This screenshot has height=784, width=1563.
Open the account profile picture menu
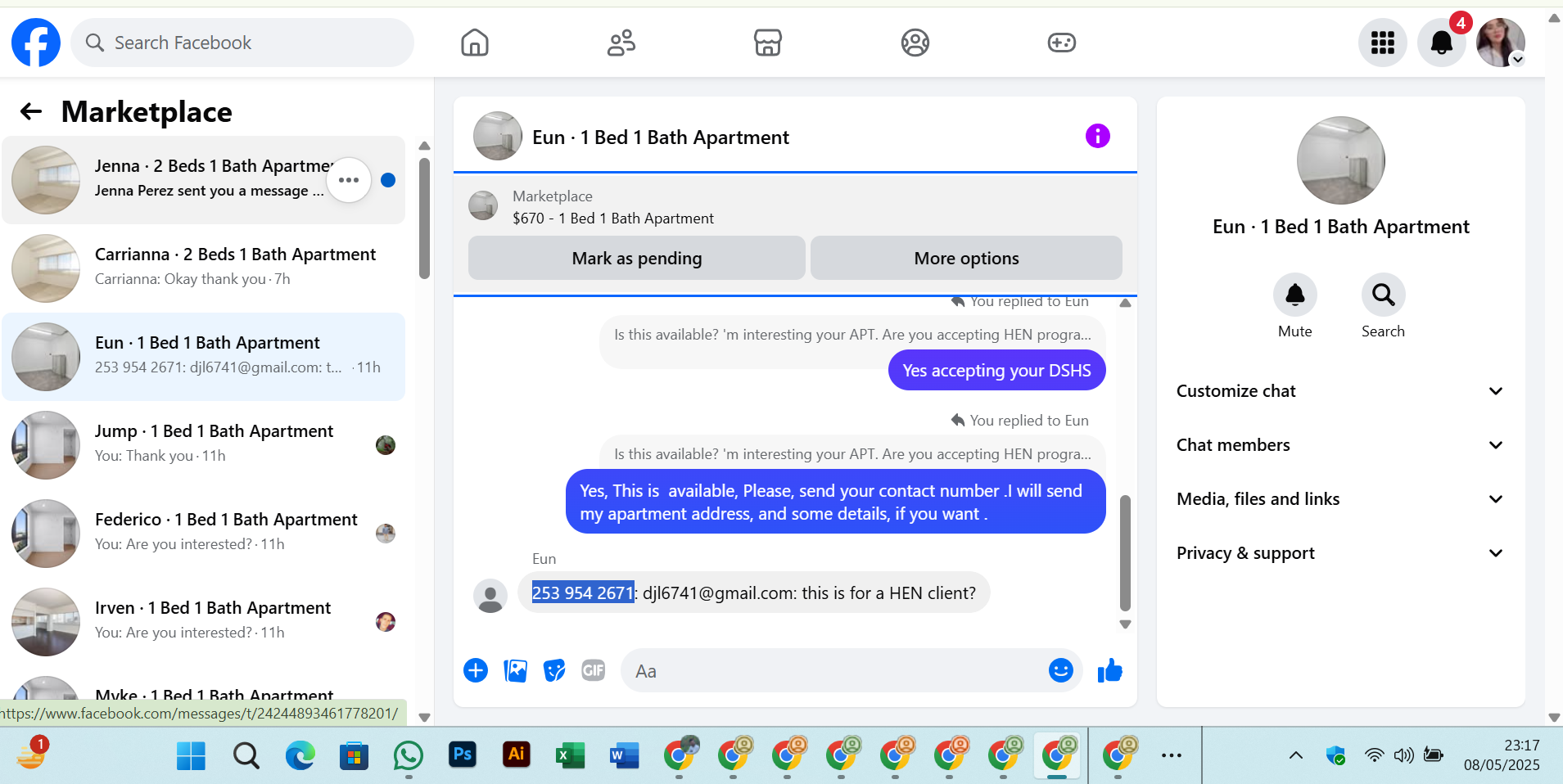coord(1501,43)
